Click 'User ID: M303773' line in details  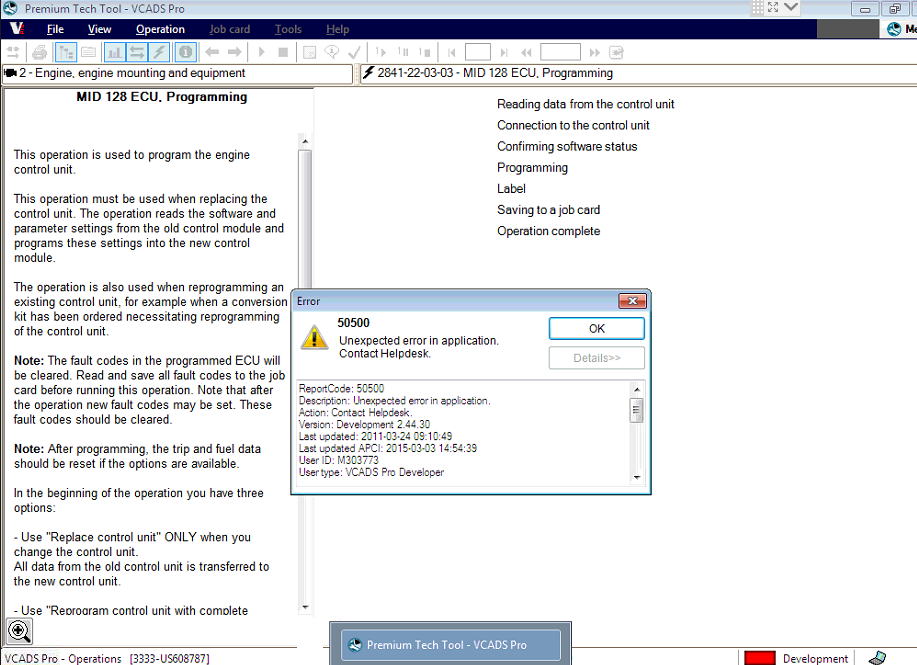click(x=339, y=460)
